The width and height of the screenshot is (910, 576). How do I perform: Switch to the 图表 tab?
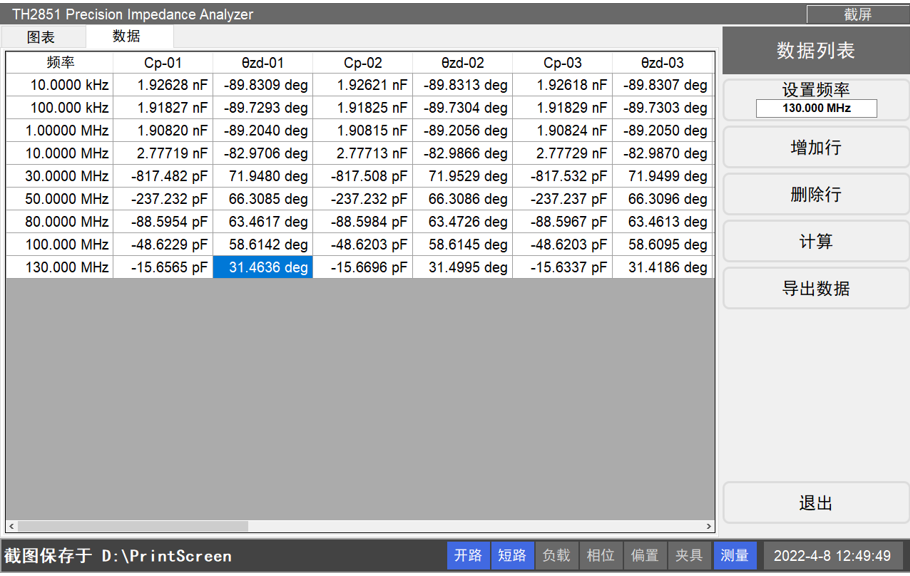[41, 37]
